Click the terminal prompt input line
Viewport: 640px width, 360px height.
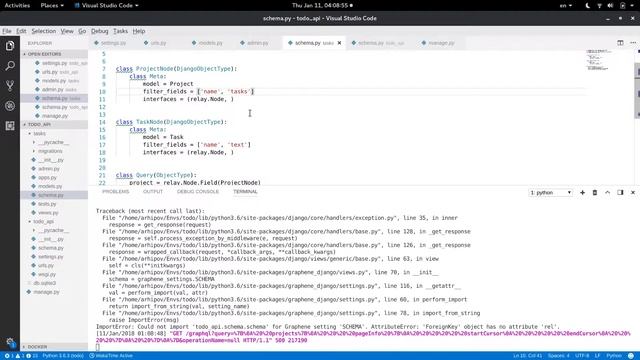[x=98, y=347]
